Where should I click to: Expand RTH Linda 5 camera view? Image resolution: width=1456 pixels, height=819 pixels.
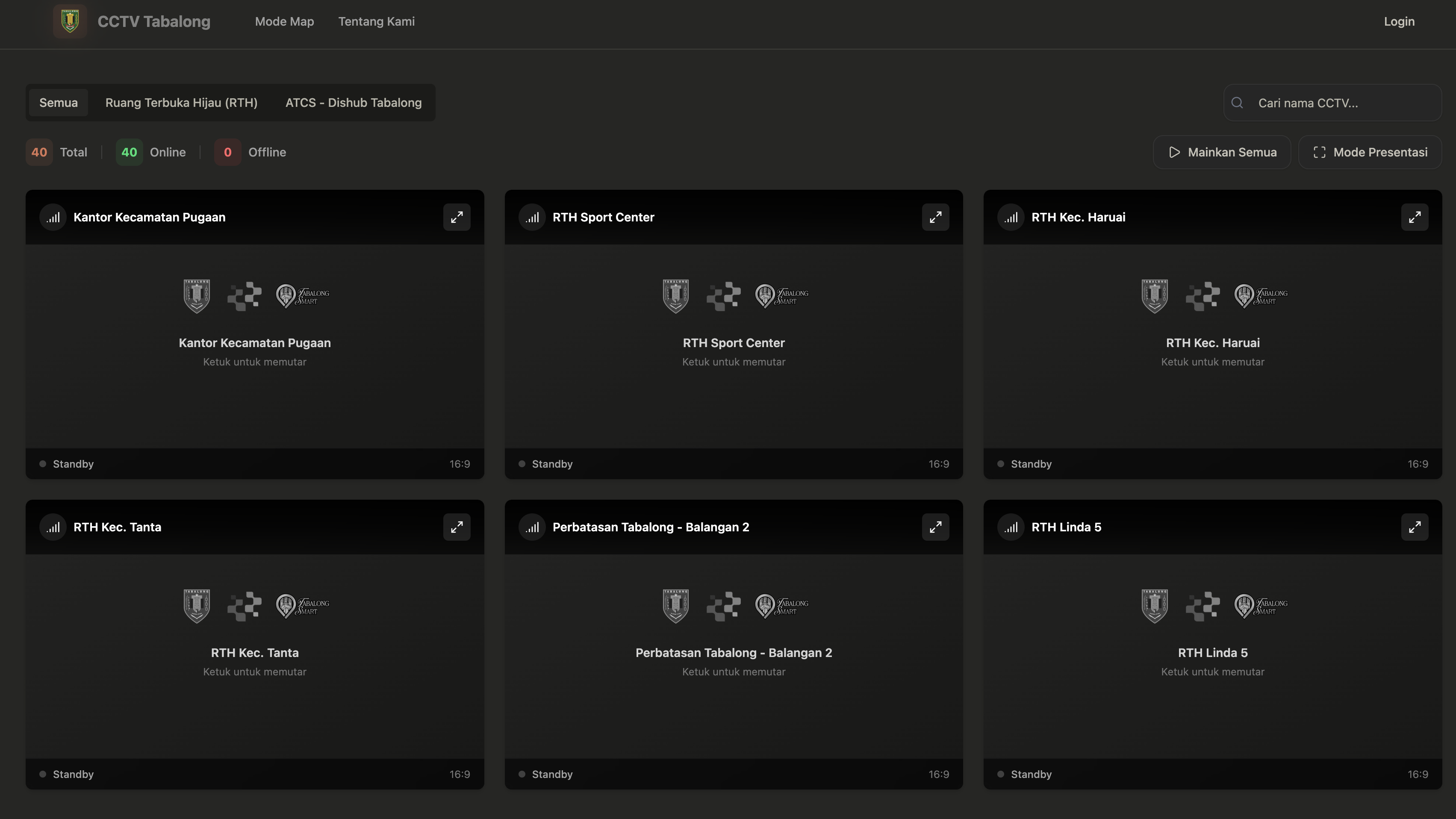(x=1414, y=527)
